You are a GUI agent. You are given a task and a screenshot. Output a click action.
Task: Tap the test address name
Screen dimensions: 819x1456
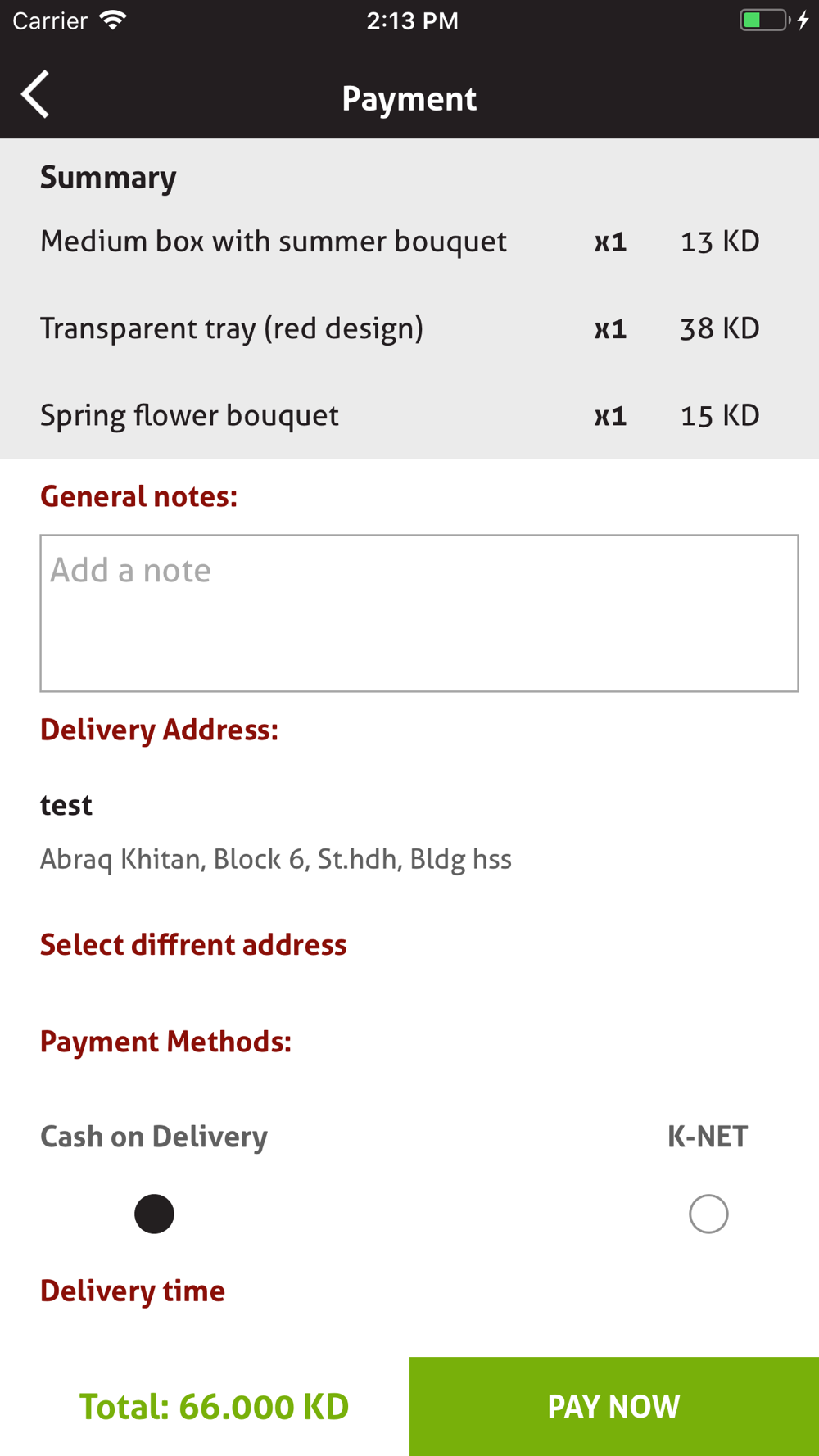pyautogui.click(x=66, y=805)
